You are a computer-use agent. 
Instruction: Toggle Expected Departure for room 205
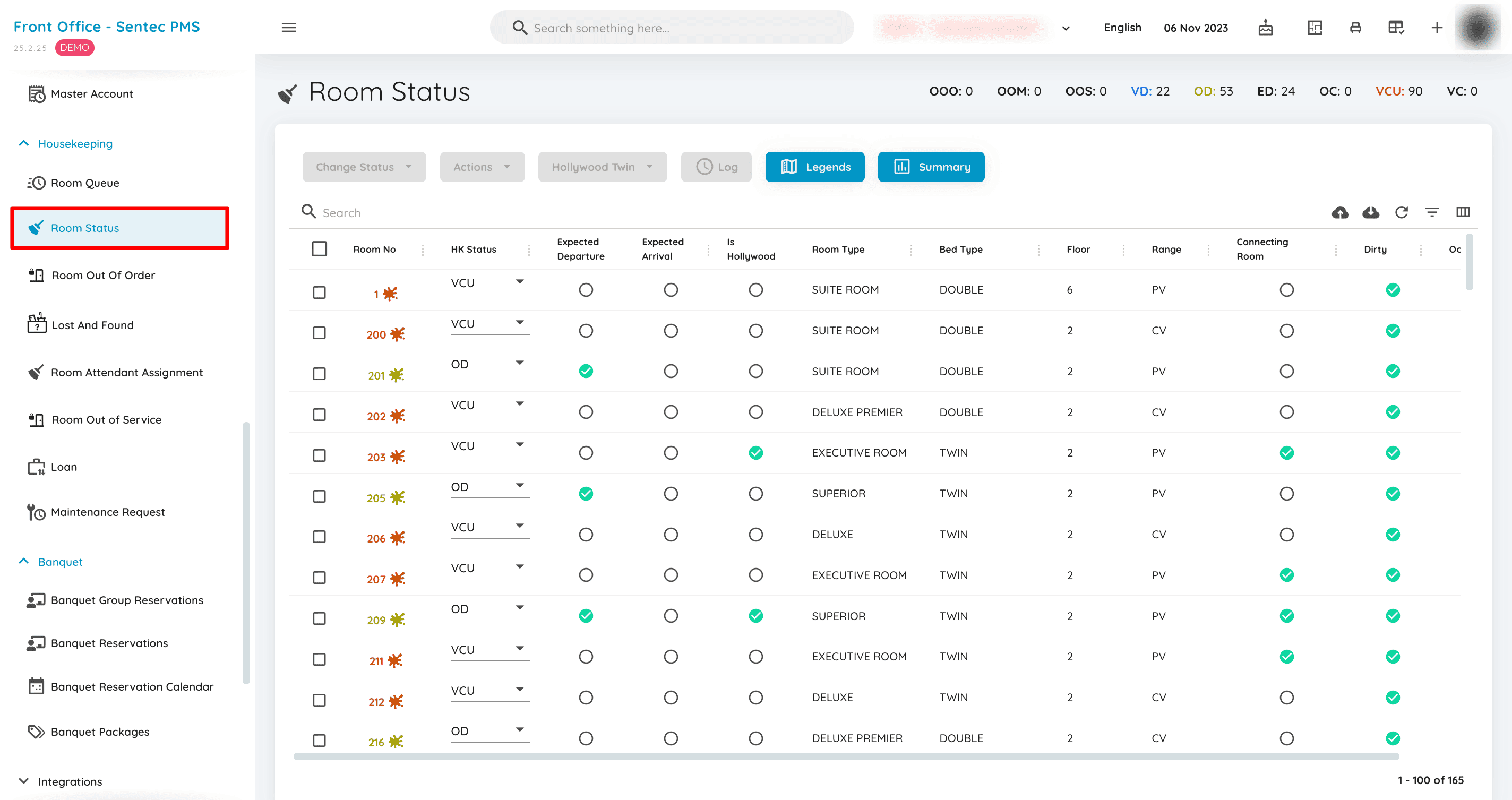[x=585, y=494]
